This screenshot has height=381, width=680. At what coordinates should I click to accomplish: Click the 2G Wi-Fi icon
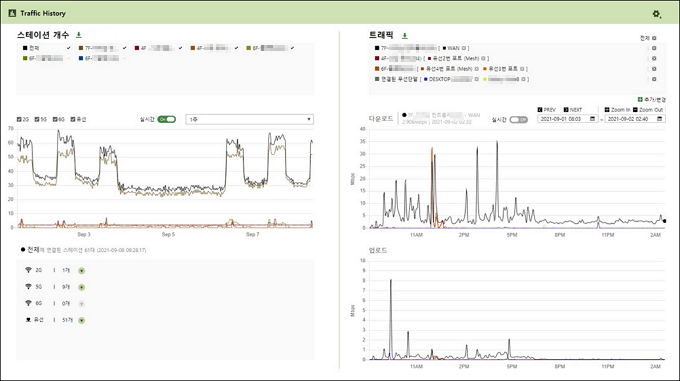pos(28,270)
